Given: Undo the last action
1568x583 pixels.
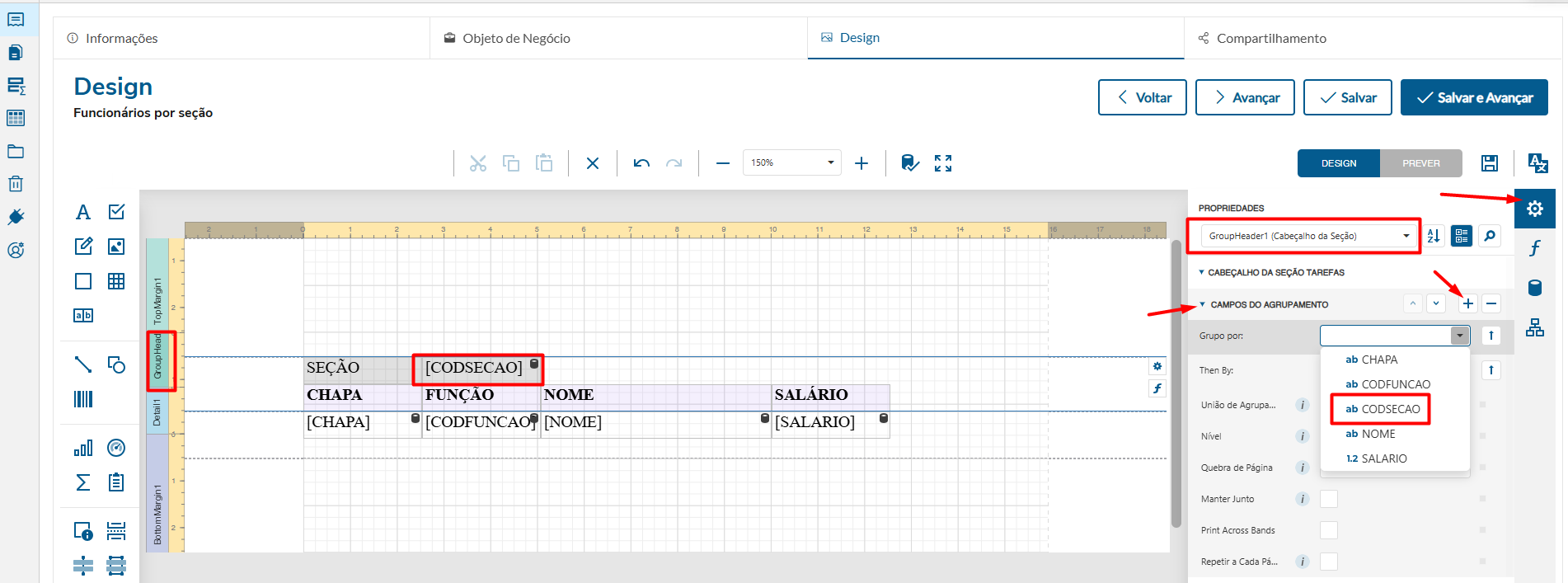Looking at the screenshot, I should 641,163.
